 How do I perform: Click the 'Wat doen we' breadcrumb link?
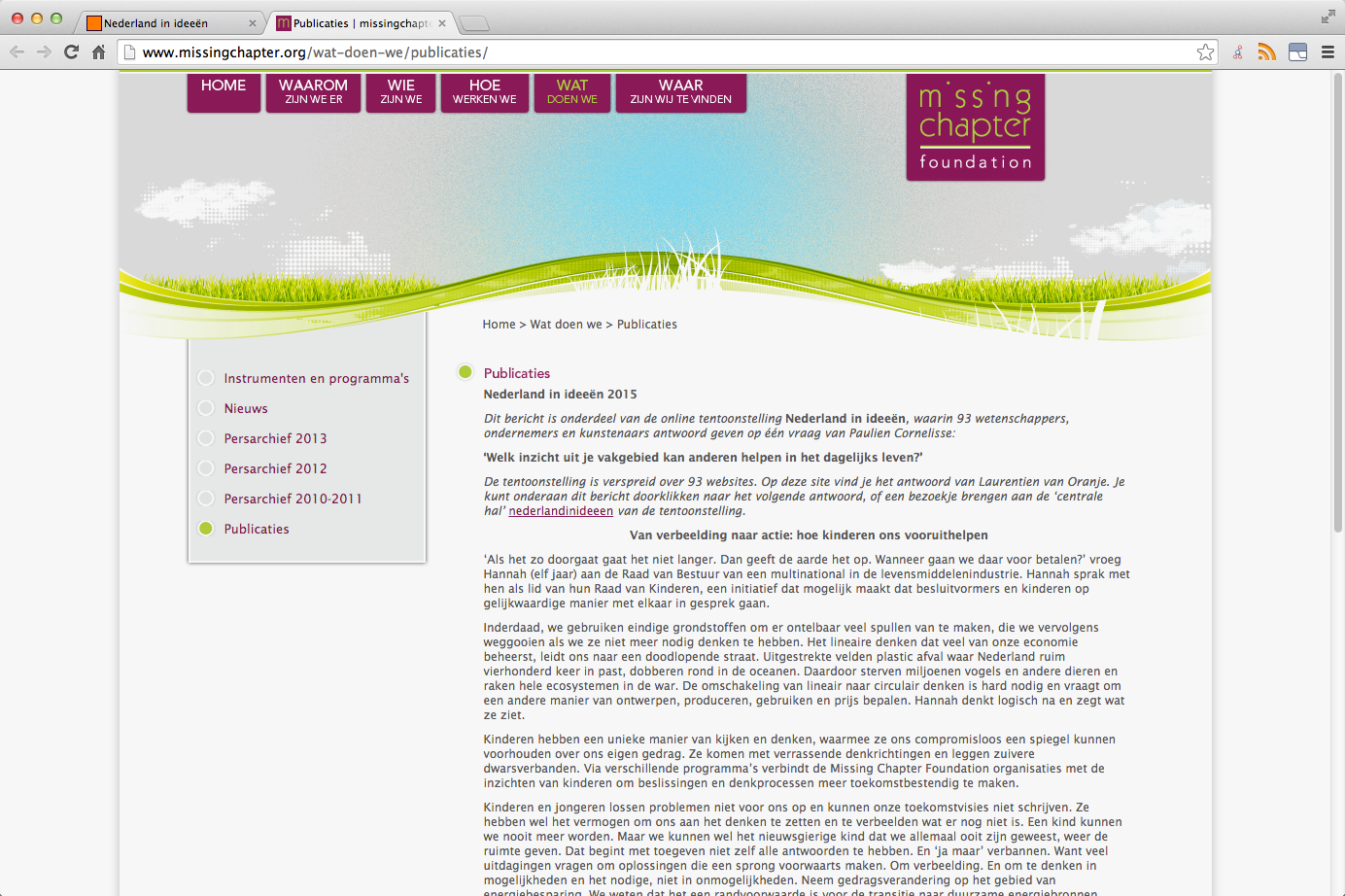click(566, 325)
